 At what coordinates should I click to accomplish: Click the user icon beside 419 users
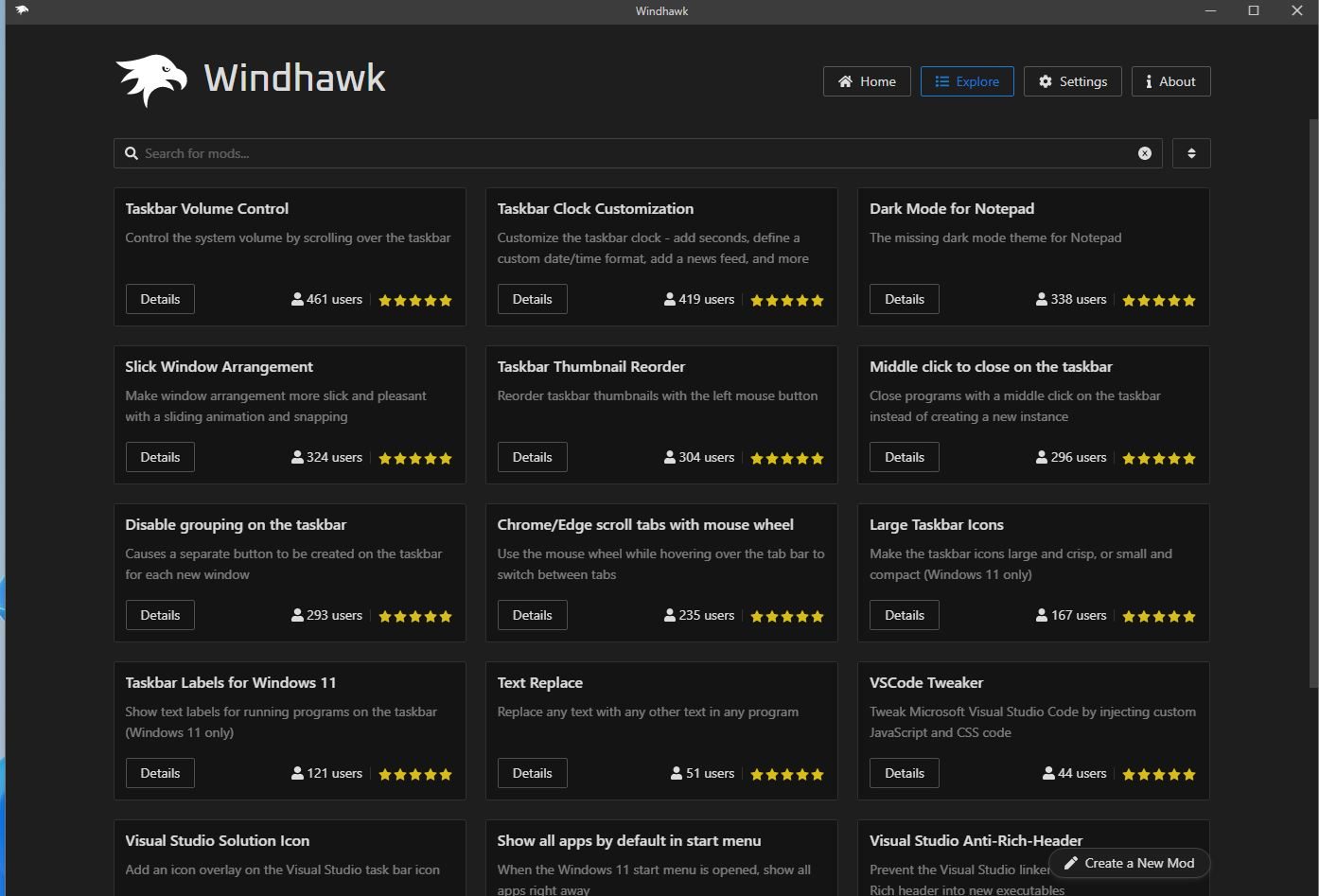670,299
